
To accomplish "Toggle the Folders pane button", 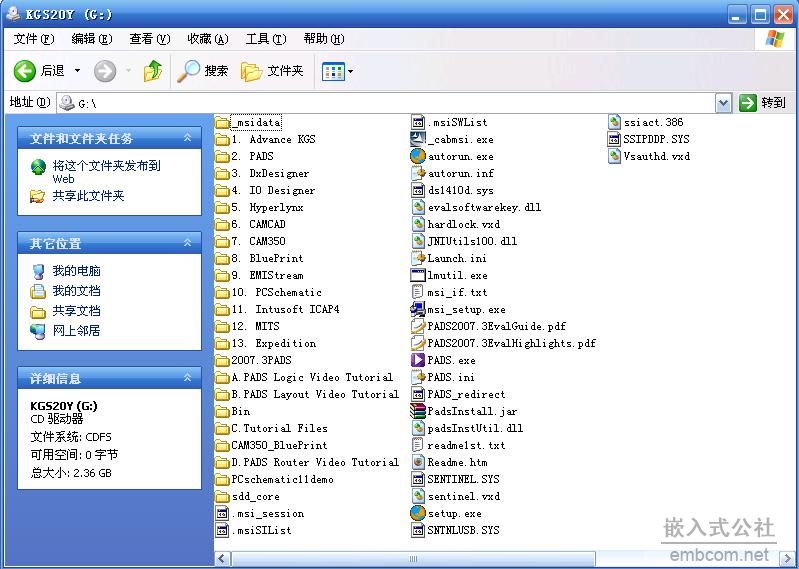I will (x=272, y=71).
